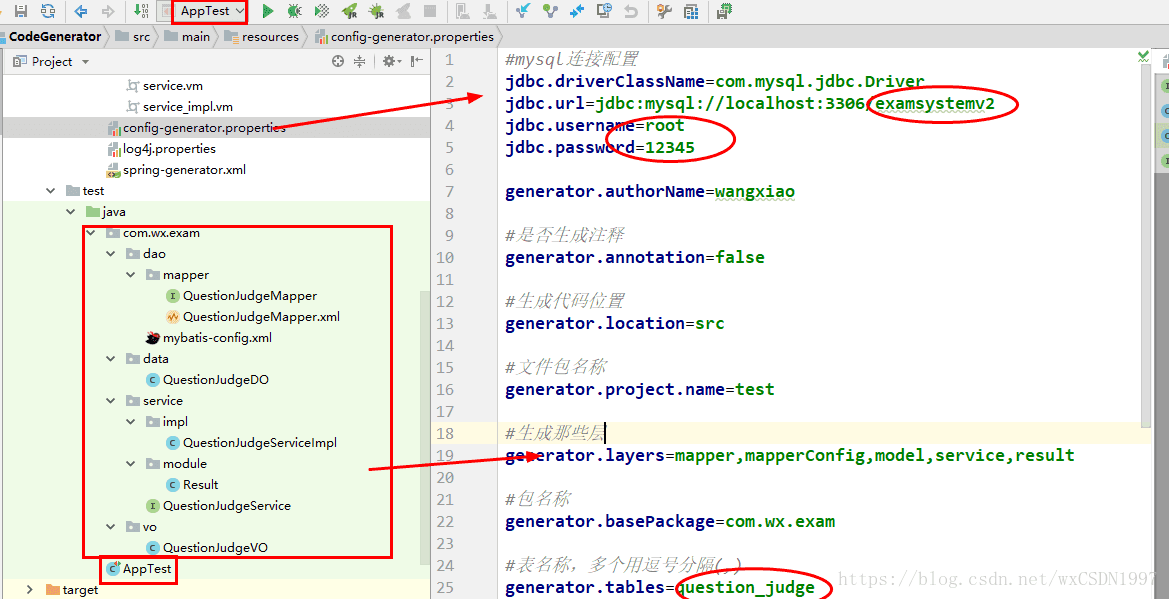This screenshot has width=1169, height=599.
Task: Select the QuestionJudgeDO class
Action: (208, 380)
